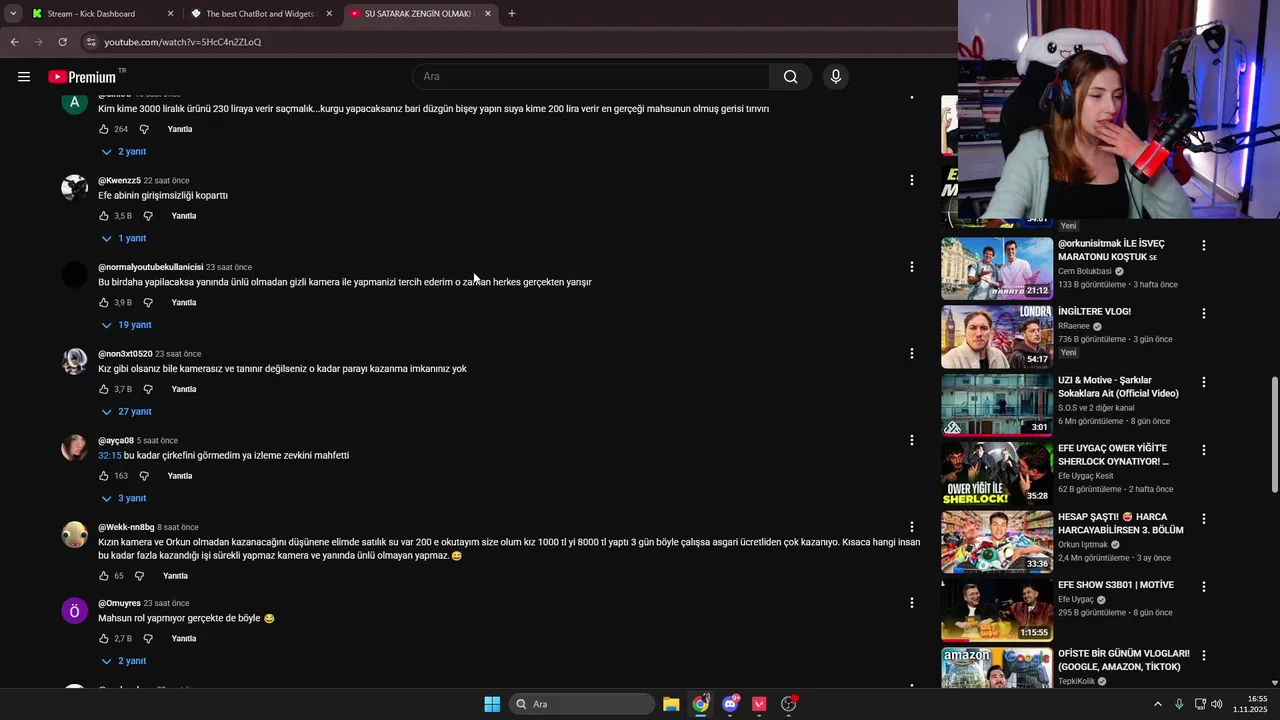This screenshot has height=720, width=1280.
Task: Open options for UZI & Motive video
Action: pyautogui.click(x=1204, y=382)
